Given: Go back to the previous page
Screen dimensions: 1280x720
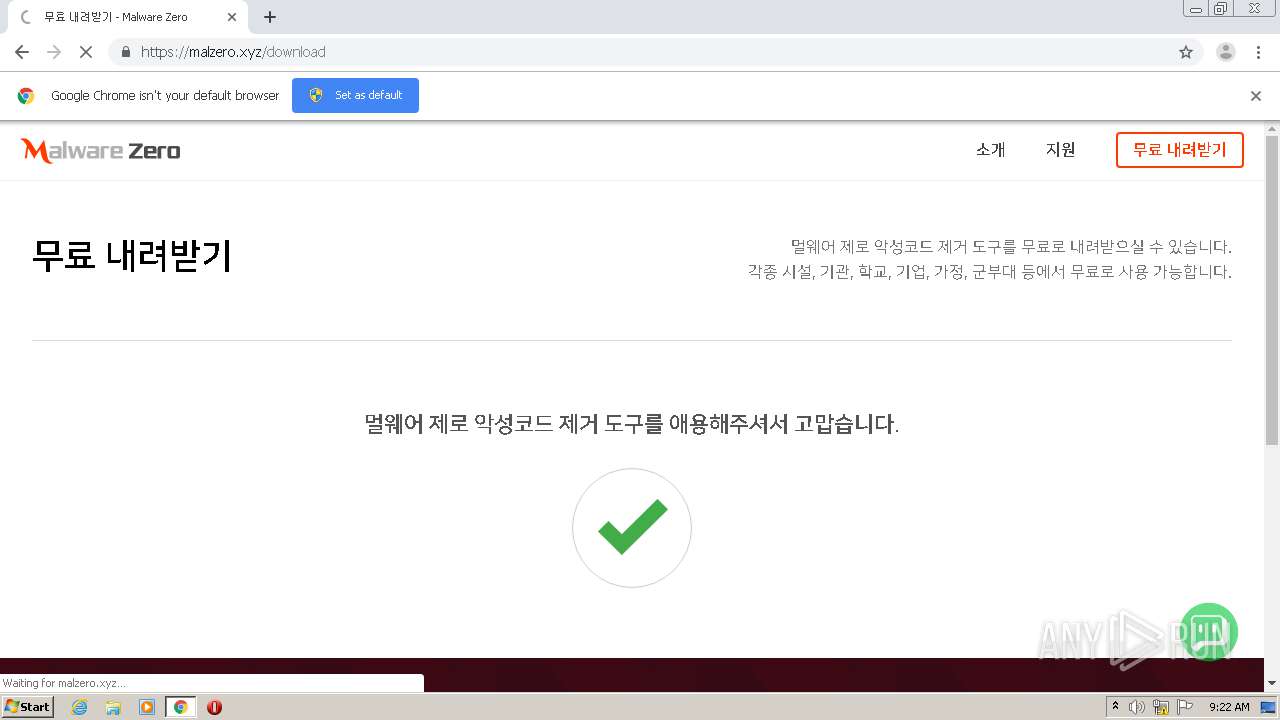Looking at the screenshot, I should (x=22, y=52).
